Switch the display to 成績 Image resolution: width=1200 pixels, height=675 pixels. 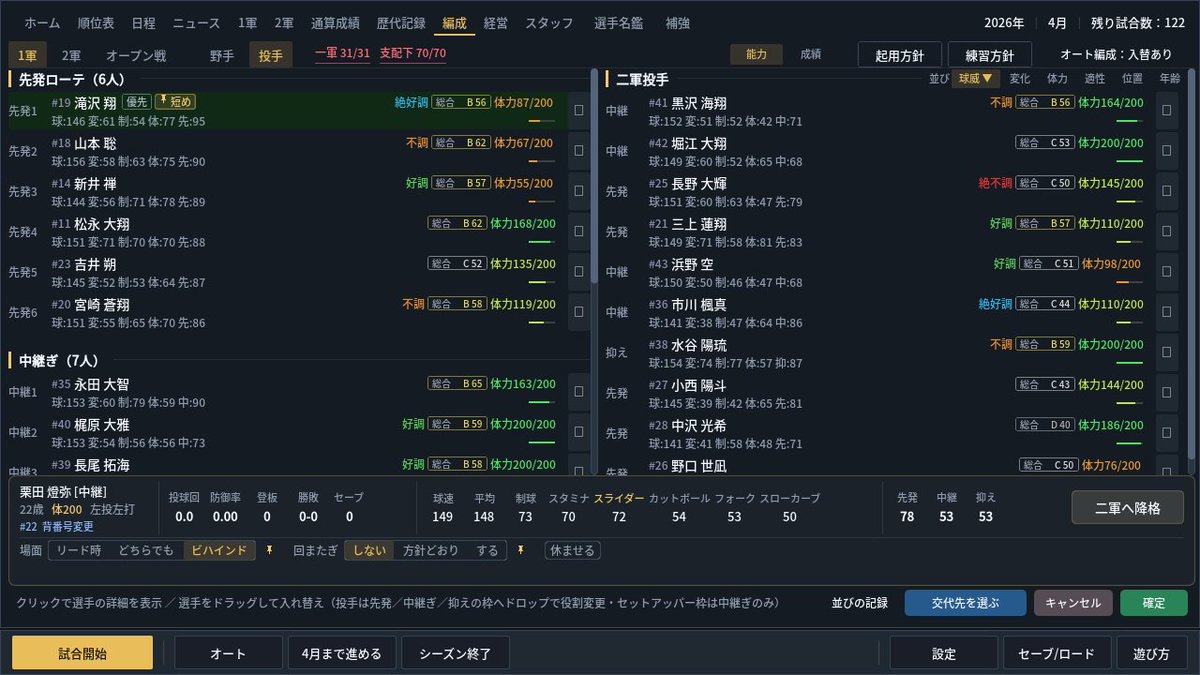[x=811, y=54]
